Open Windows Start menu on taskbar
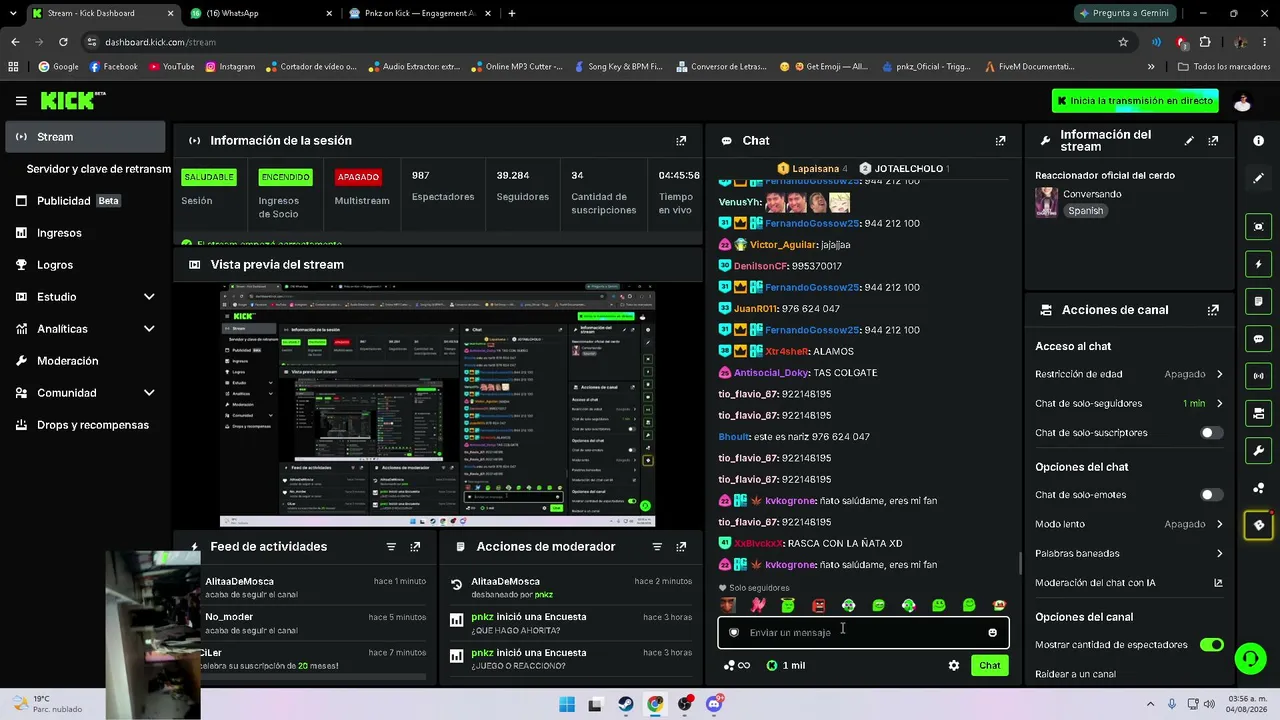Image resolution: width=1280 pixels, height=720 pixels. 566,704
